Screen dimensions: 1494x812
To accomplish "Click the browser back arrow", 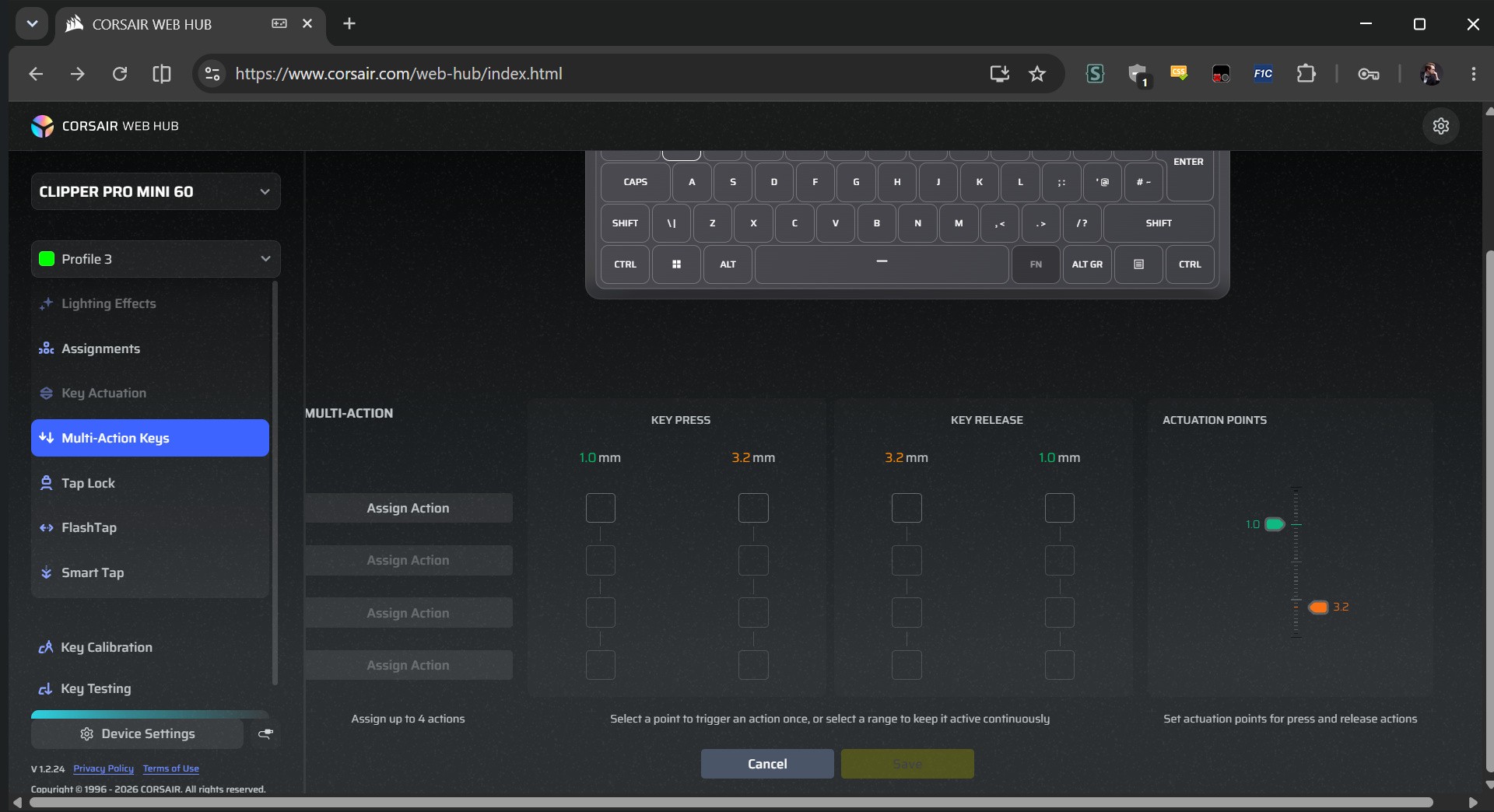I will pos(36,74).
